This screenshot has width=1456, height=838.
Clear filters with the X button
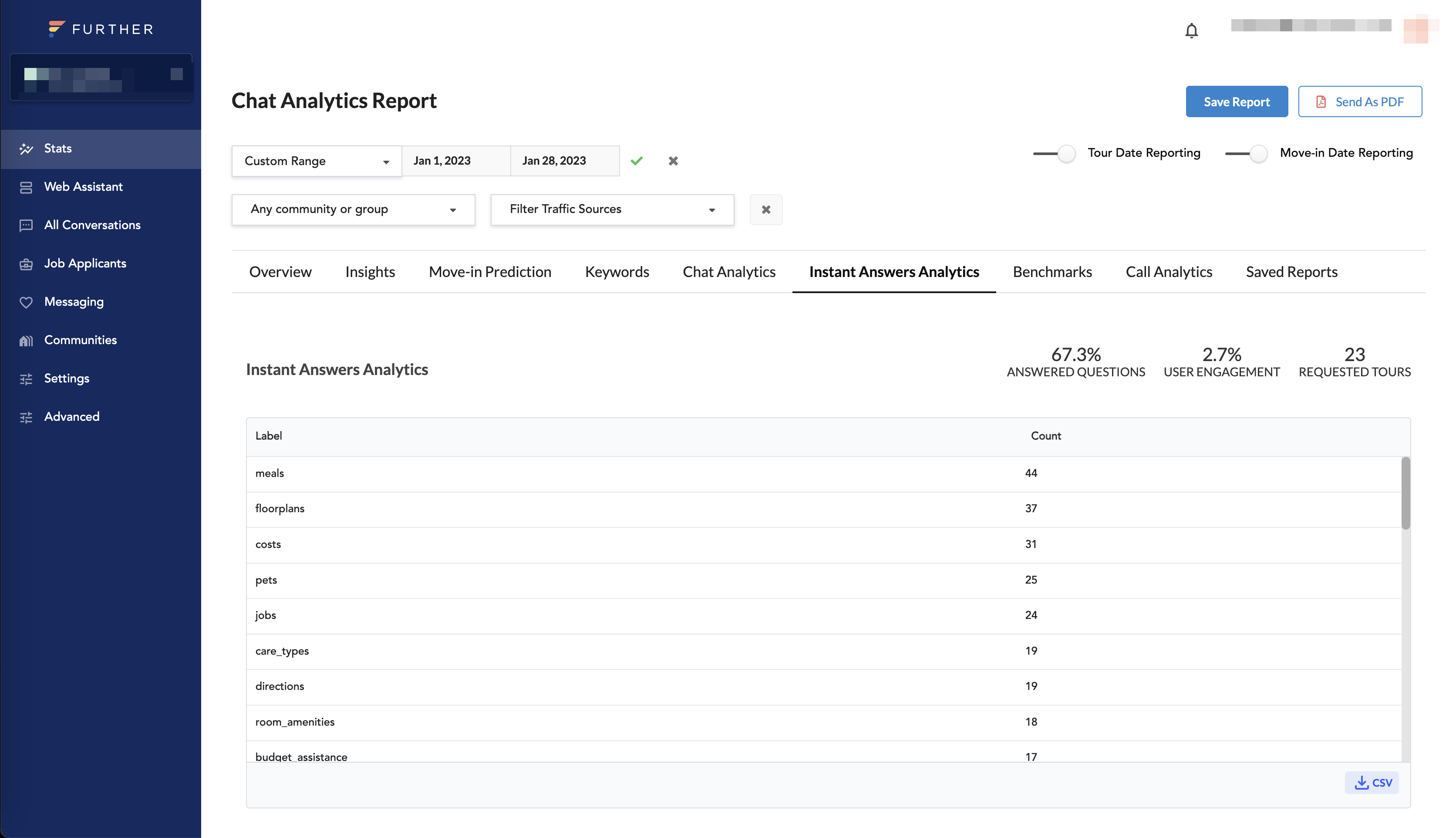[x=766, y=209]
